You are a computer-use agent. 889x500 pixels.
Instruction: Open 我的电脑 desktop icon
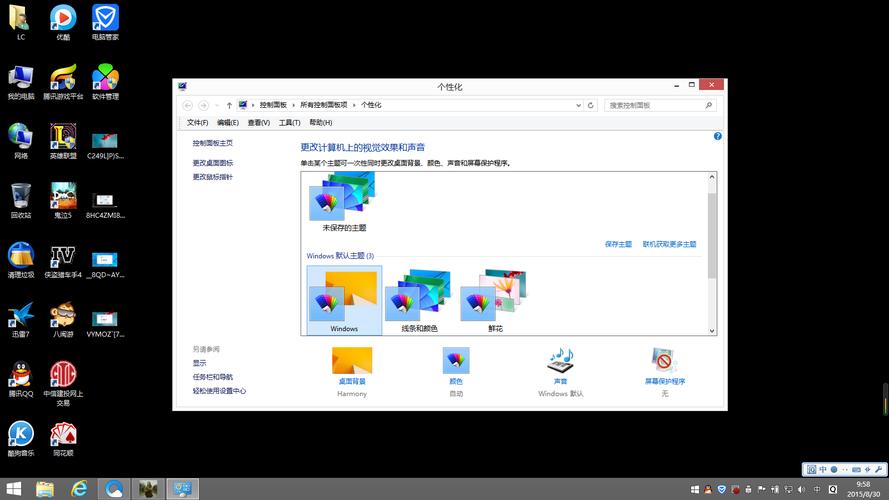pos(20,82)
